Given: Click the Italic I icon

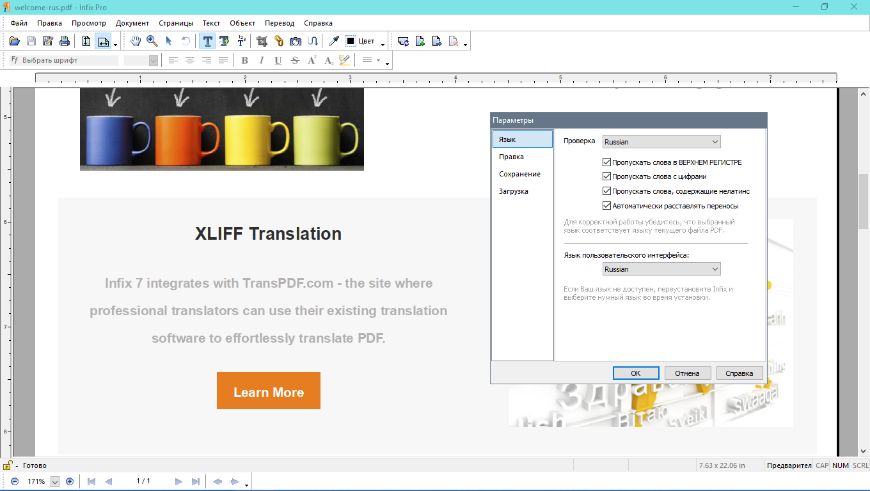Looking at the screenshot, I should (261, 60).
